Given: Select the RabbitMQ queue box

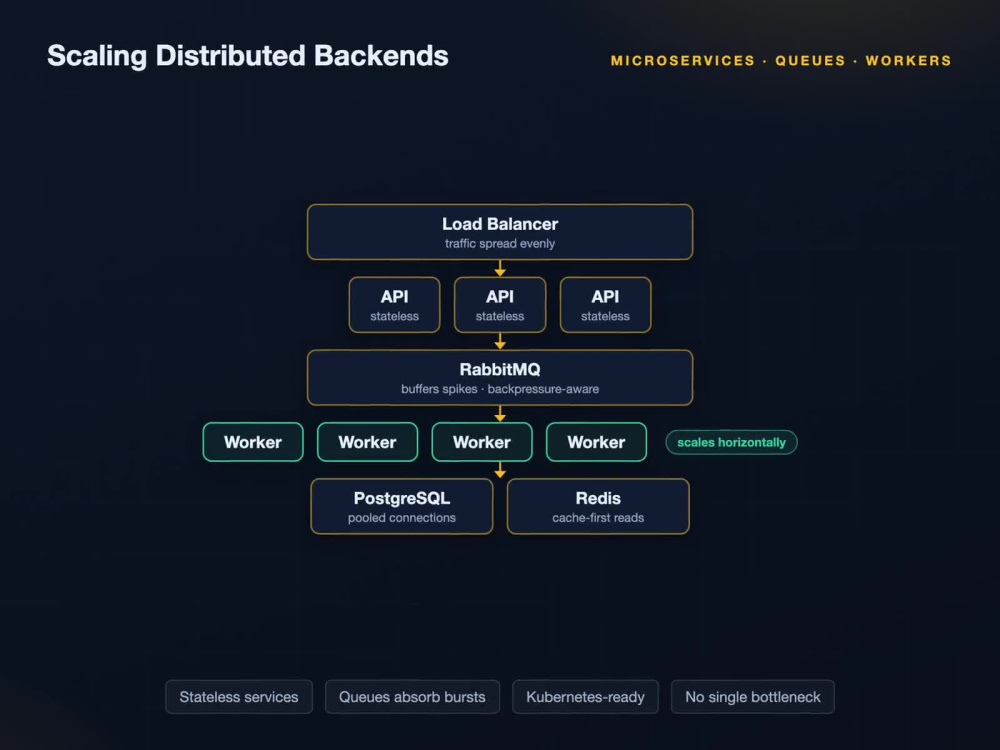Looking at the screenshot, I should [500, 378].
